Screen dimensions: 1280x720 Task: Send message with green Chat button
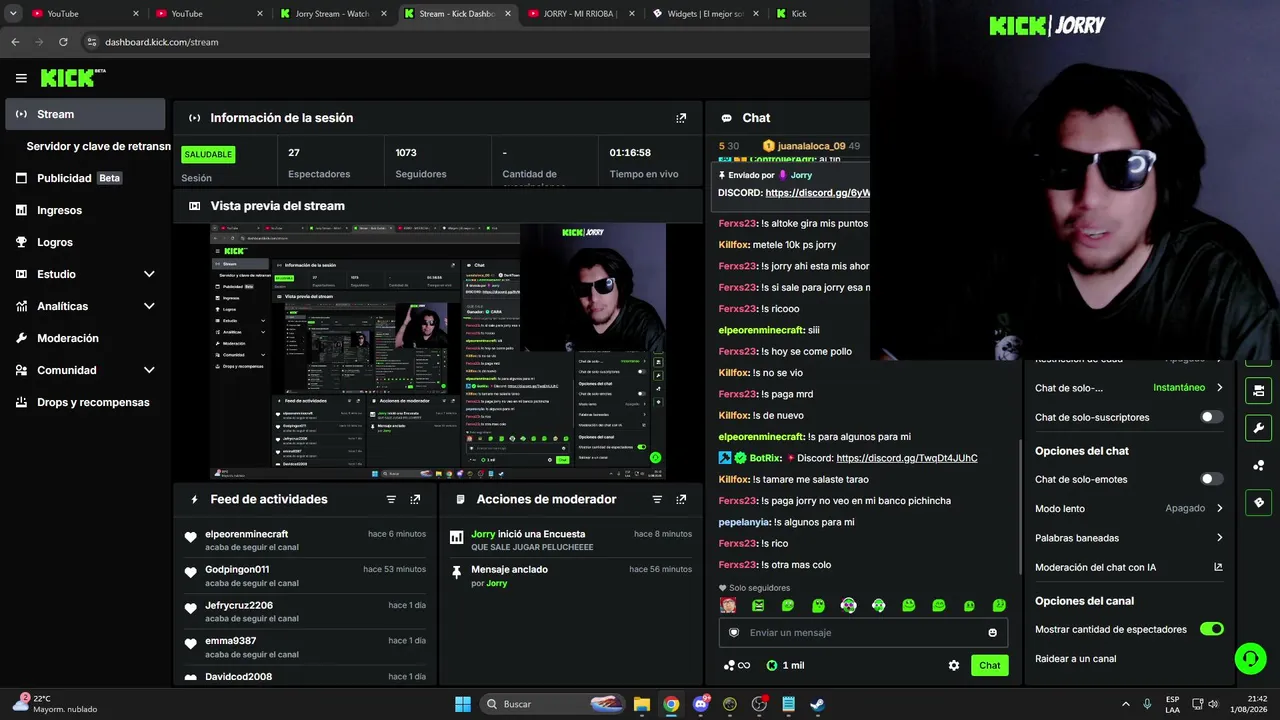click(x=989, y=665)
